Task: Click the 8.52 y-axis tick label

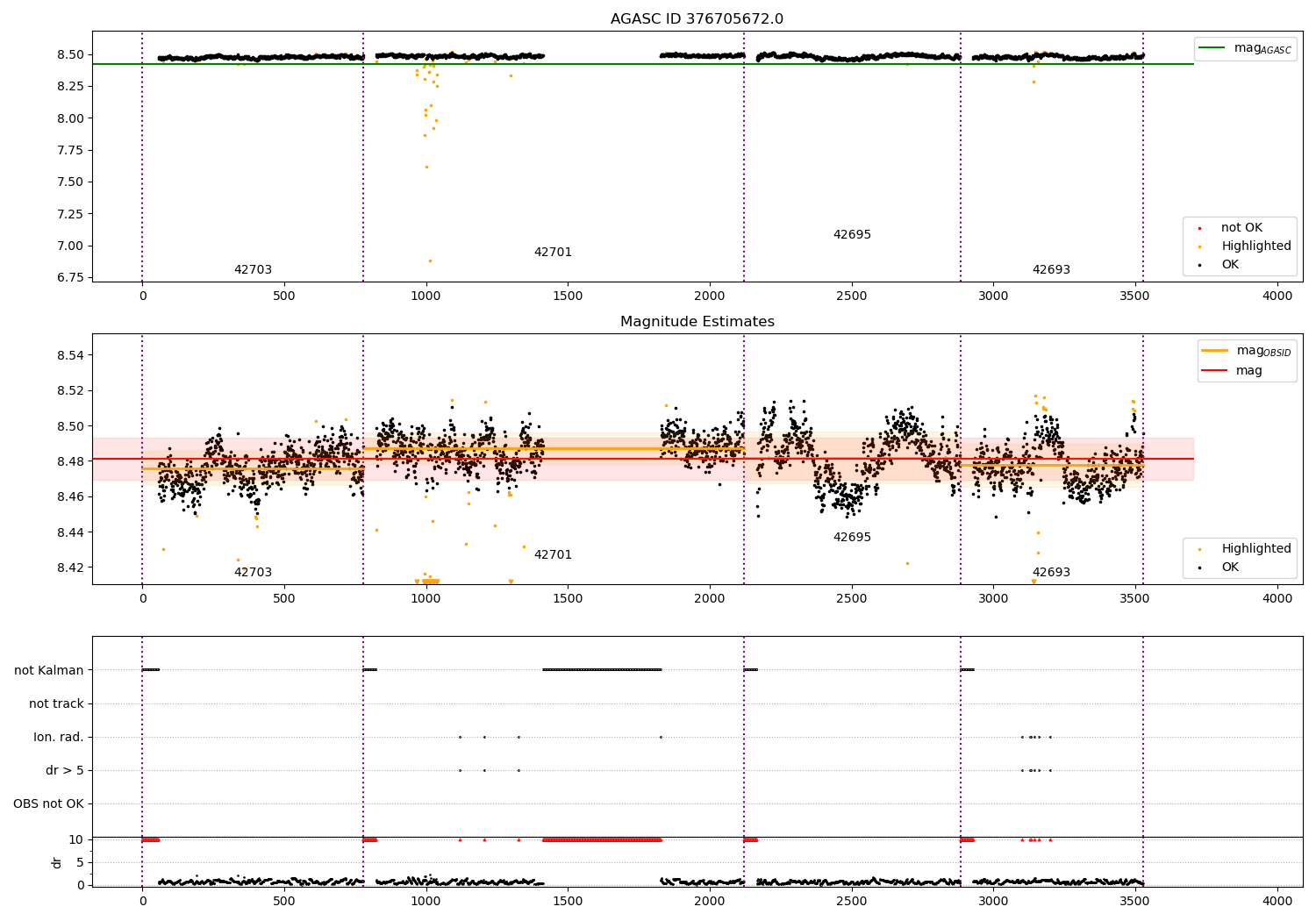Action: coord(69,391)
